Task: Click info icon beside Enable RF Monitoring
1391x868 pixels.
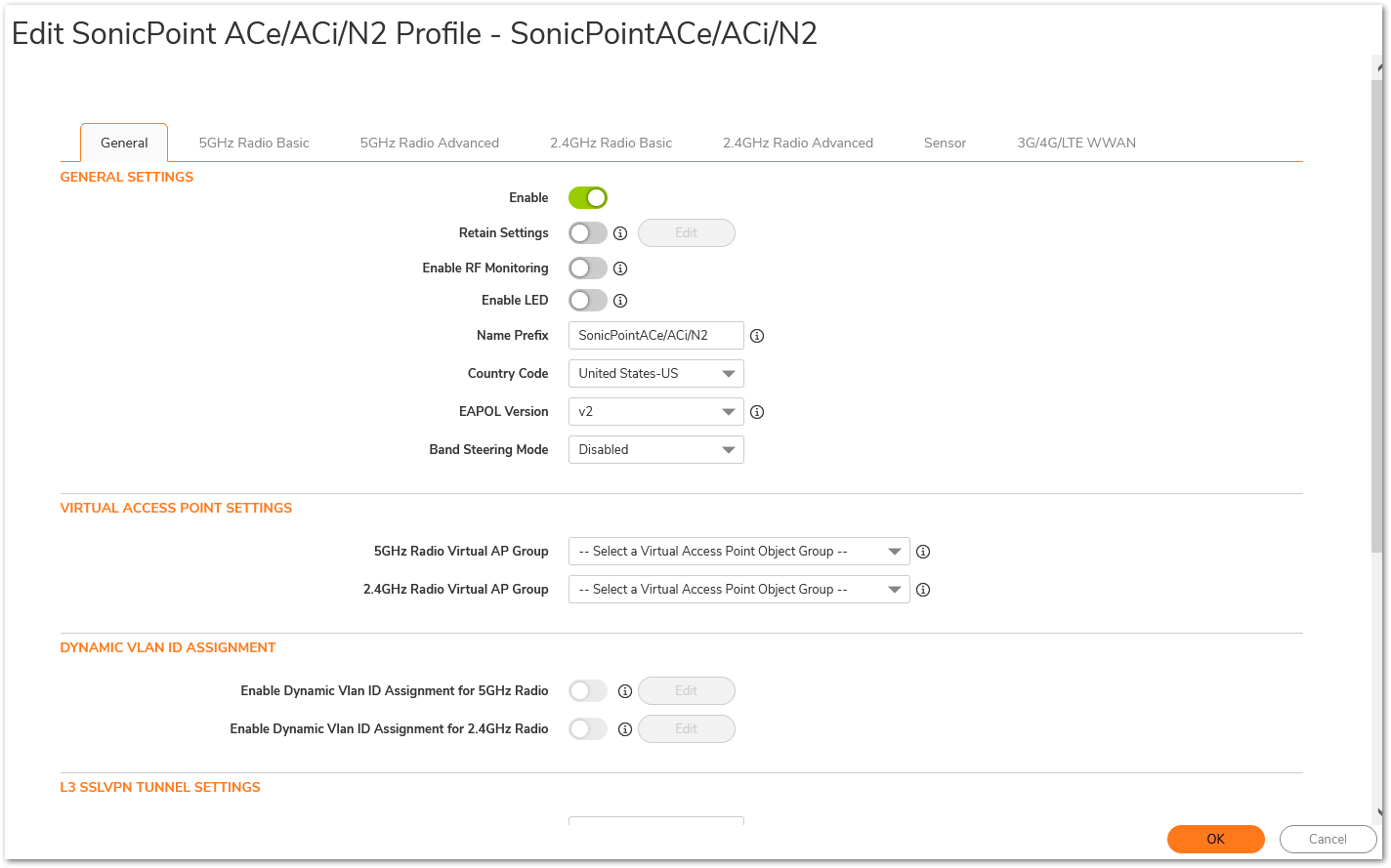Action: [619, 269]
